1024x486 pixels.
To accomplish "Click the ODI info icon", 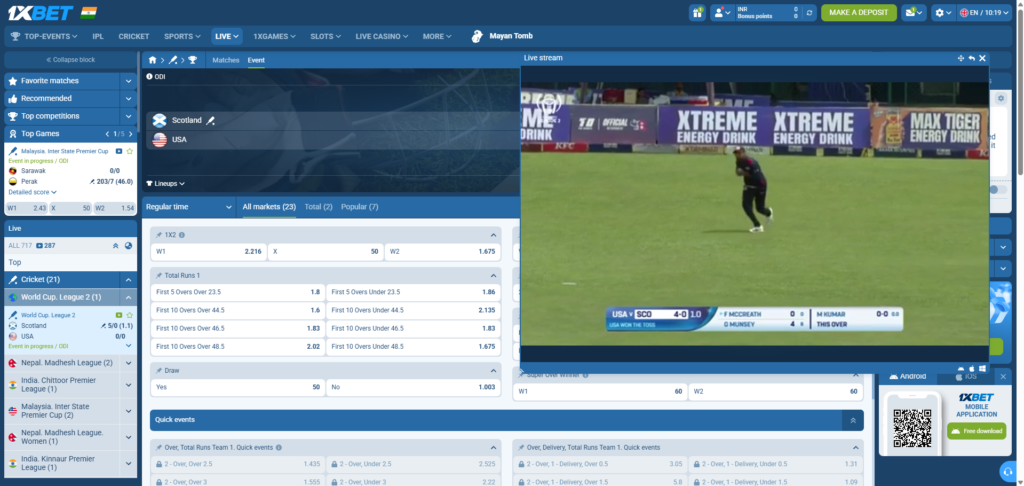I will tap(149, 77).
